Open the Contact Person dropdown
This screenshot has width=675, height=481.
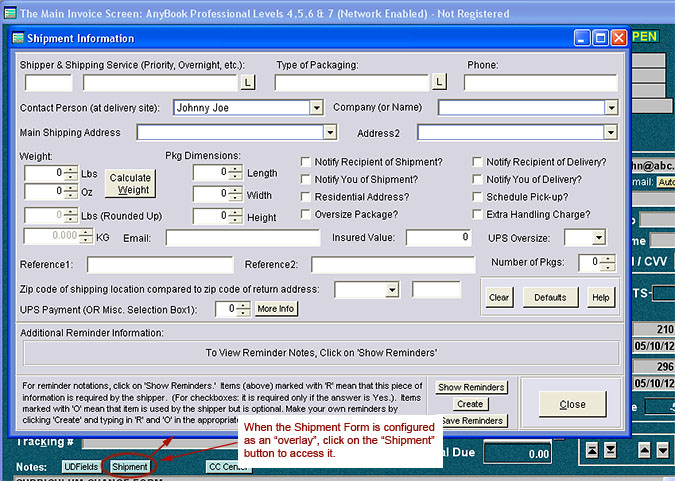pos(316,107)
